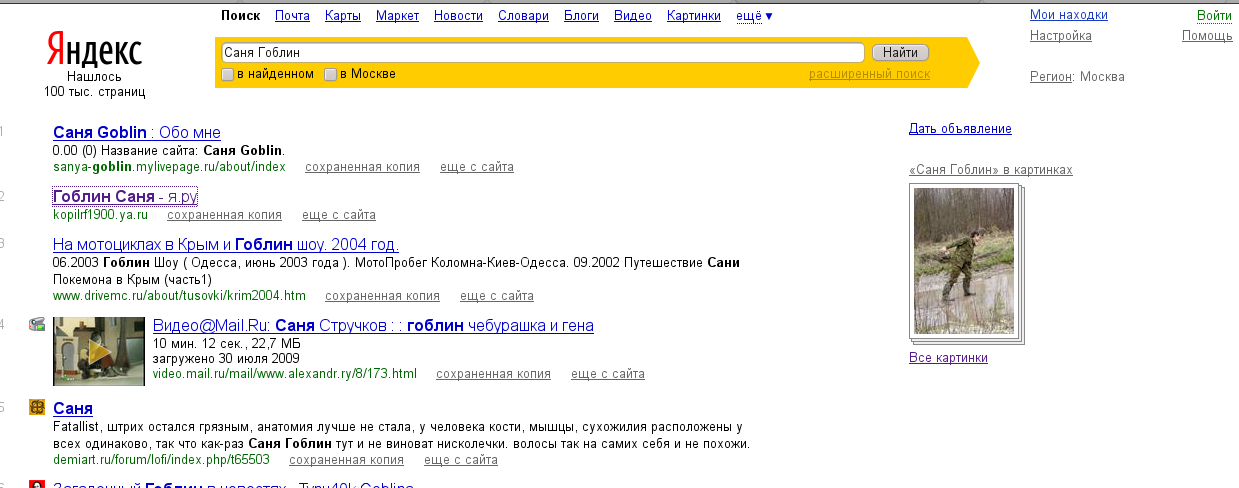Open 'расширенный поиск' advanced search link

point(869,74)
